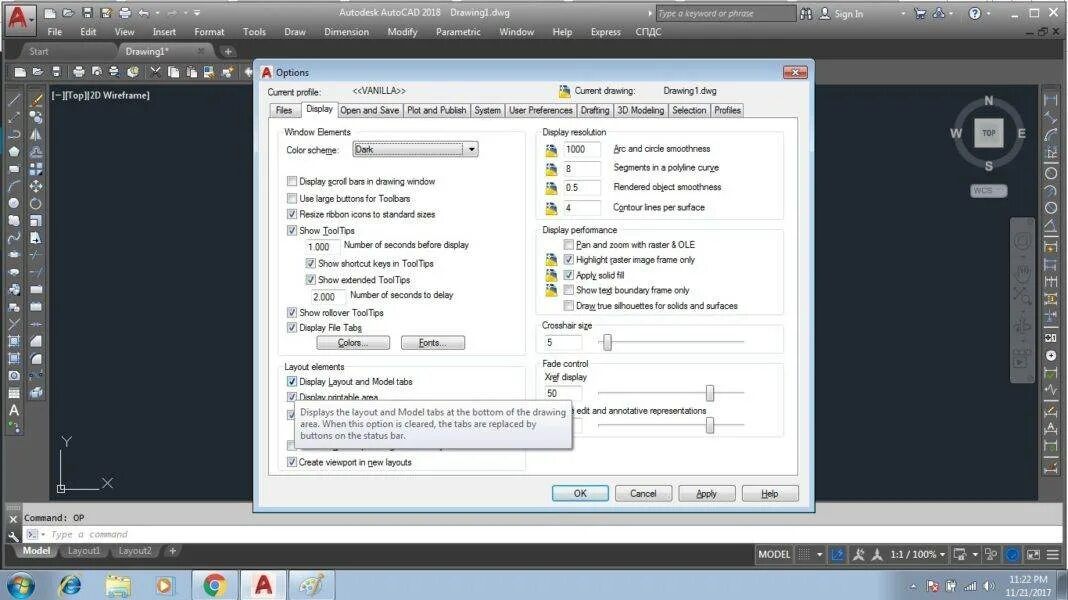Open the quick access toolbar customize dropdown
Viewport: 1068px width, 600px height.
point(197,13)
